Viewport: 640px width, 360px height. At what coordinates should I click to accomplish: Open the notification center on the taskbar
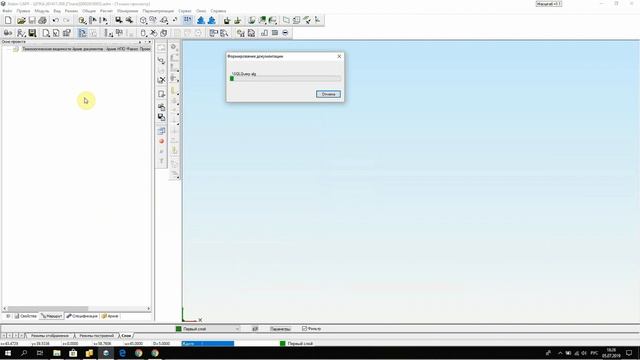[629, 353]
